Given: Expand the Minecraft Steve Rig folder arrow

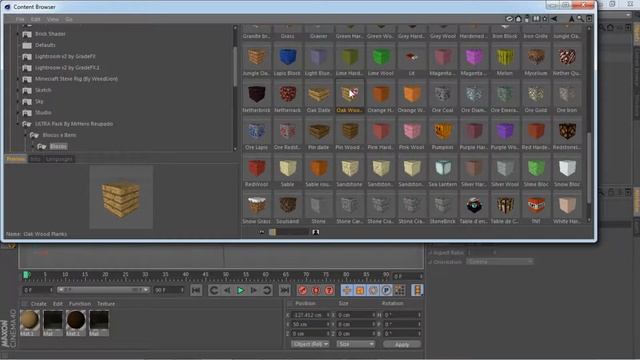Looking at the screenshot, I should (18, 79).
